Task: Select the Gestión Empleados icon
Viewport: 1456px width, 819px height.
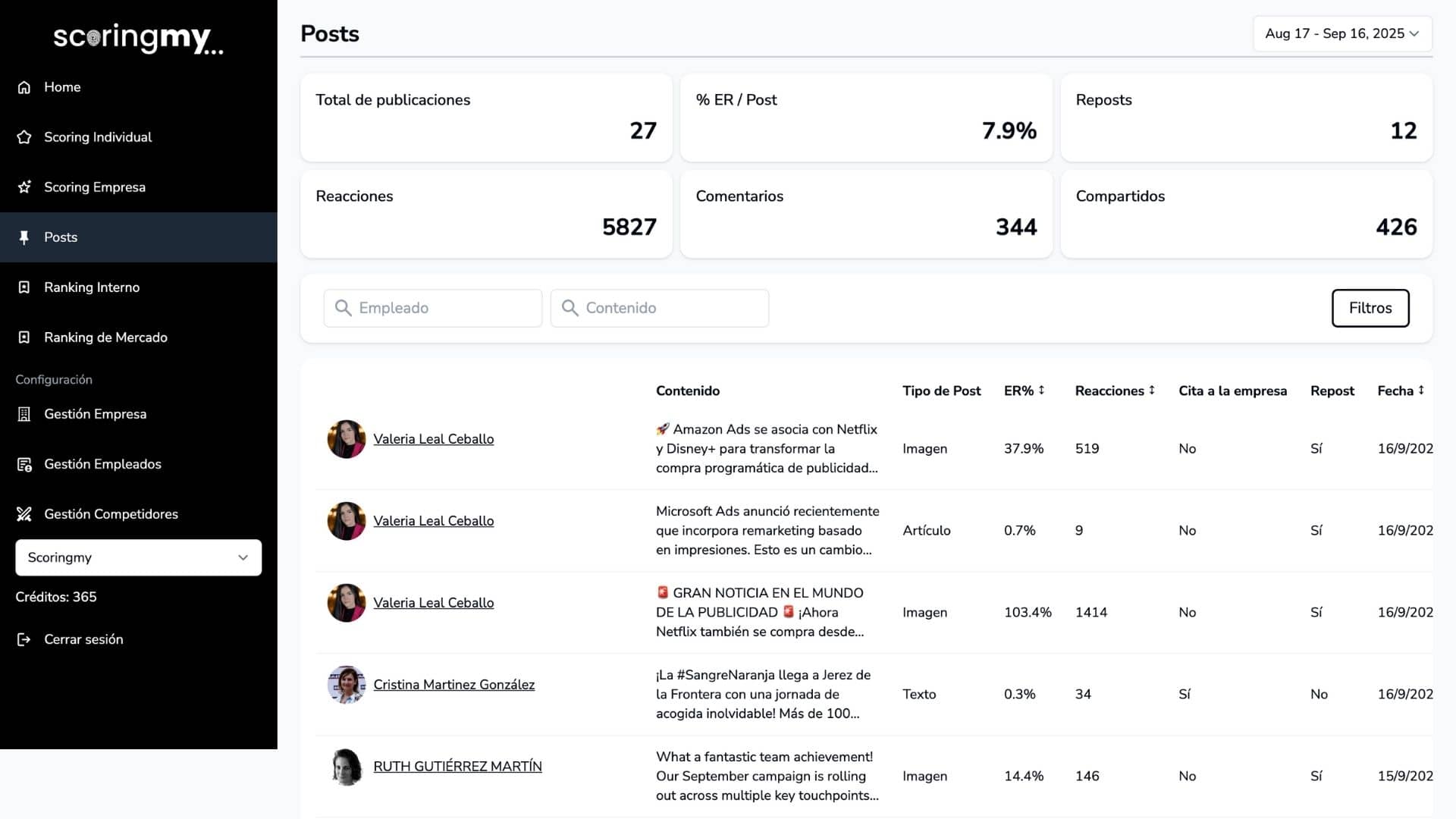Action: click(25, 464)
